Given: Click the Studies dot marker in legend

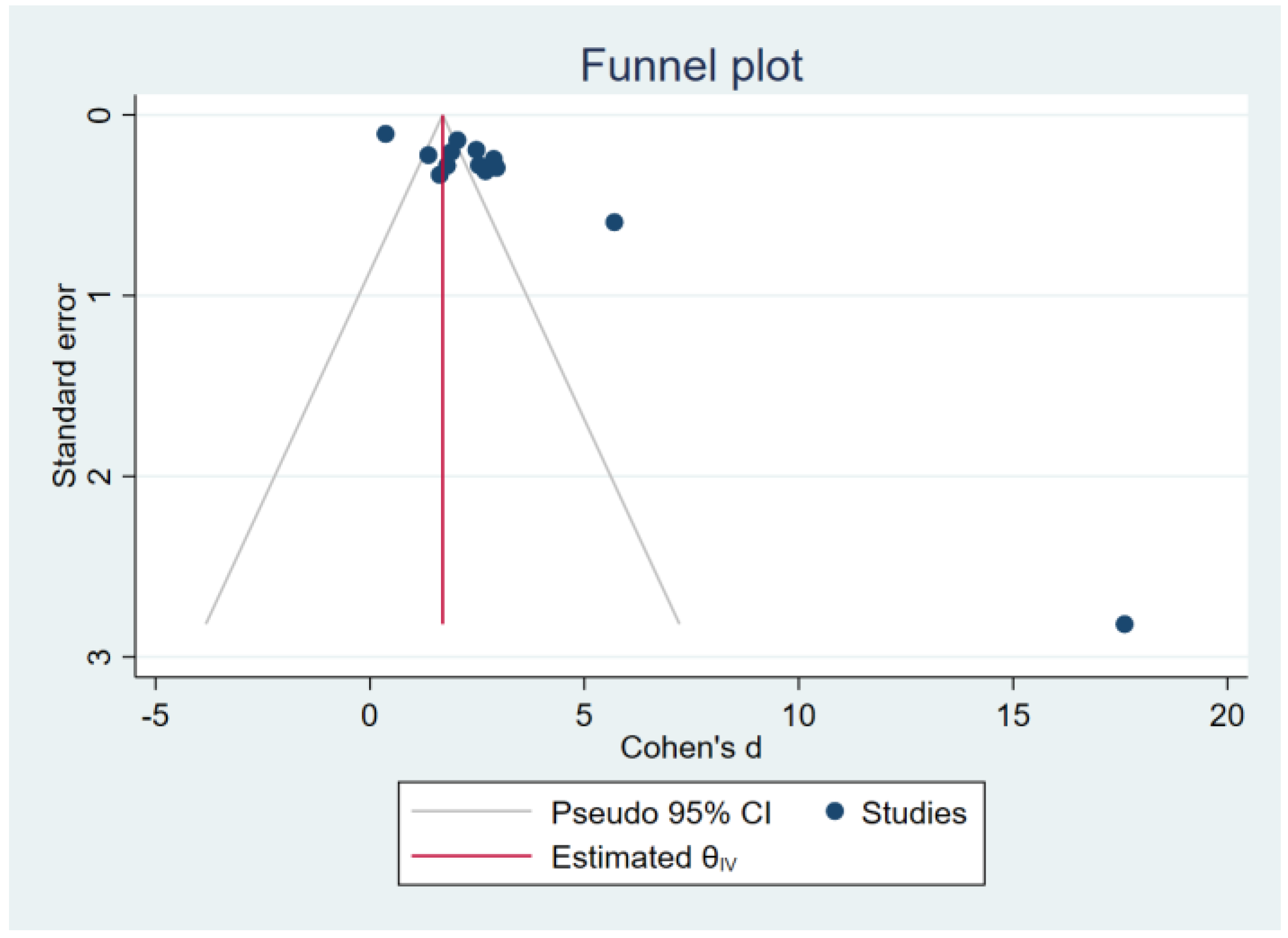Looking at the screenshot, I should pos(835,812).
